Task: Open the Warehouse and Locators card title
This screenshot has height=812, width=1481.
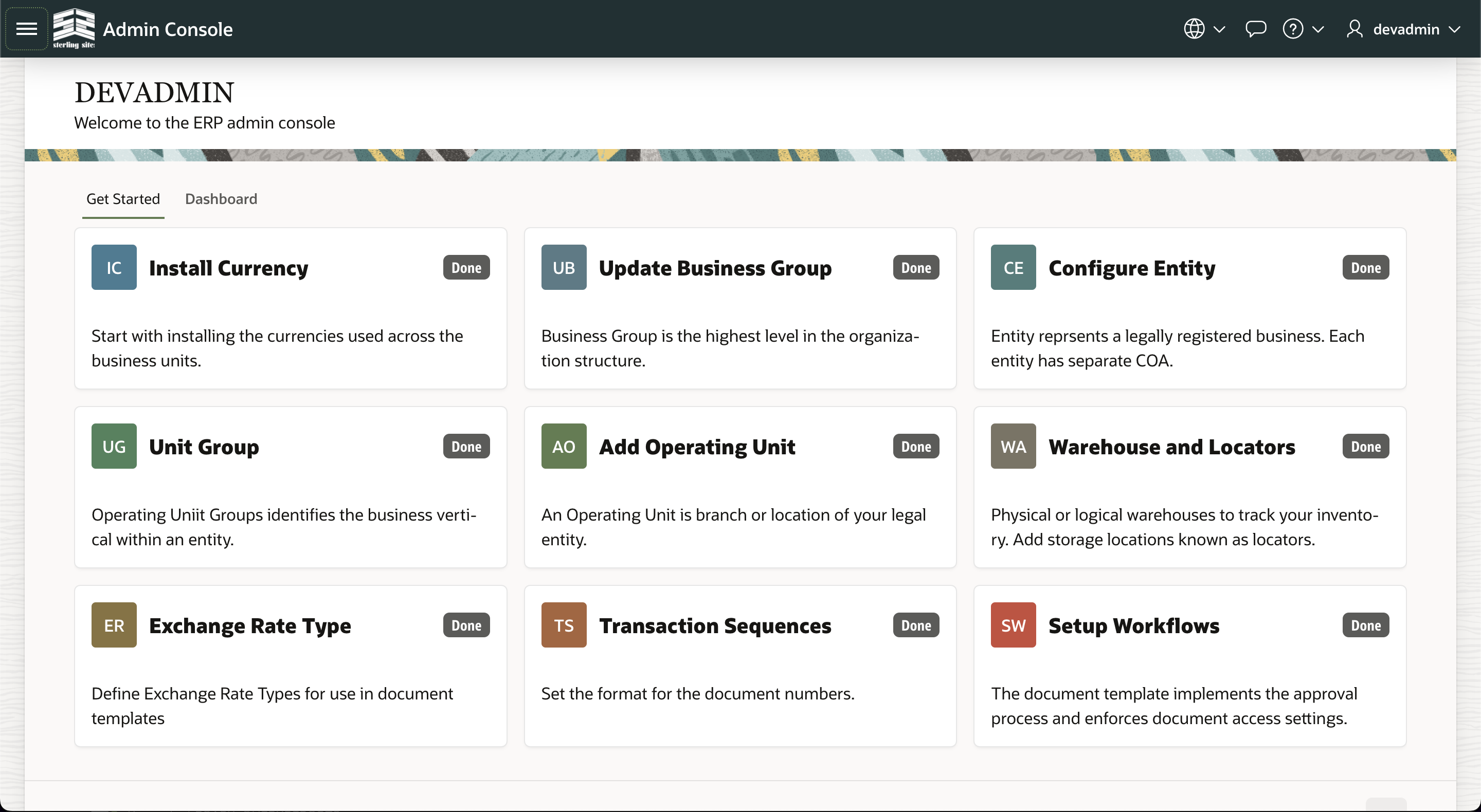Action: [1171, 447]
